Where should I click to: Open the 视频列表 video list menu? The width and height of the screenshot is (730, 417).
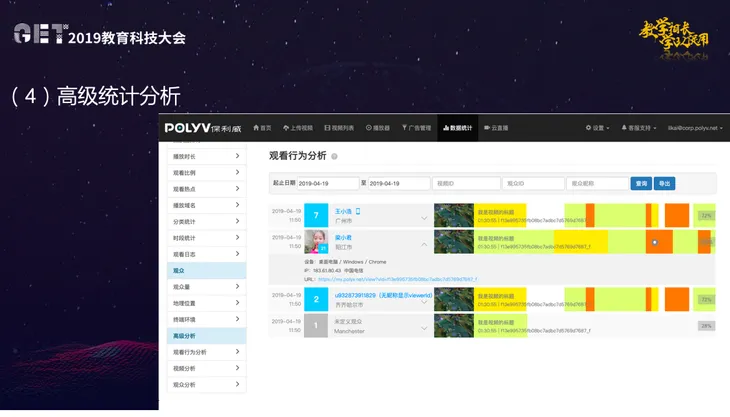point(339,128)
